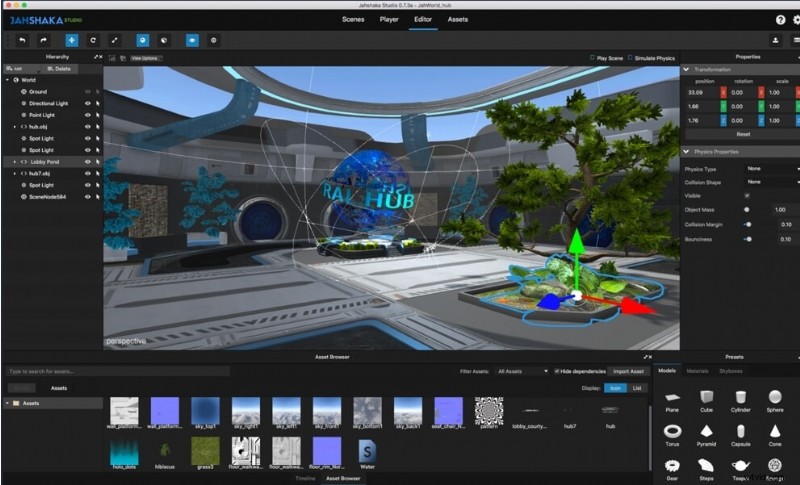Add a Sphere preset model

click(774, 402)
